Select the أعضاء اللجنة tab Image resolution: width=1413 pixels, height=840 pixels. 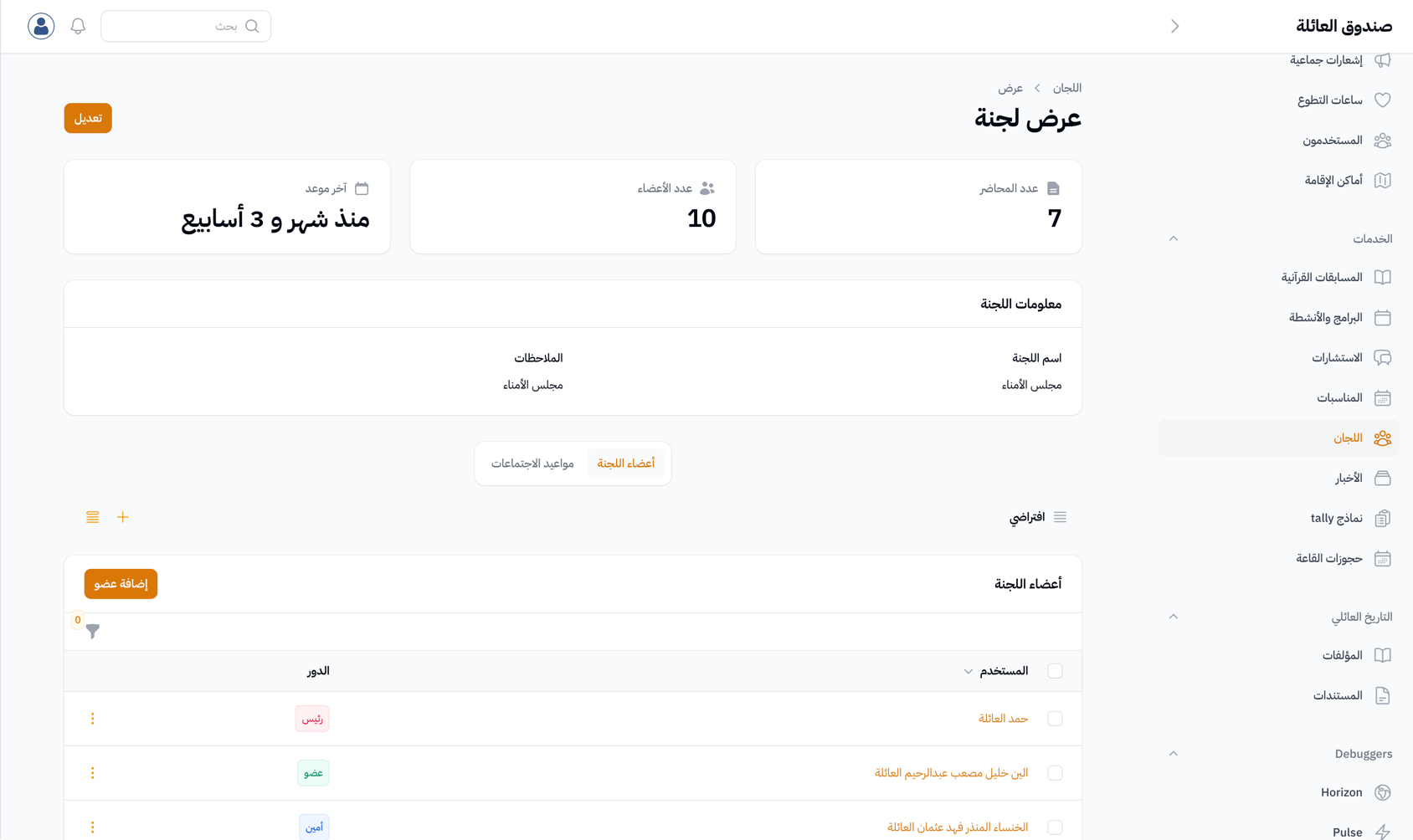[x=625, y=463]
